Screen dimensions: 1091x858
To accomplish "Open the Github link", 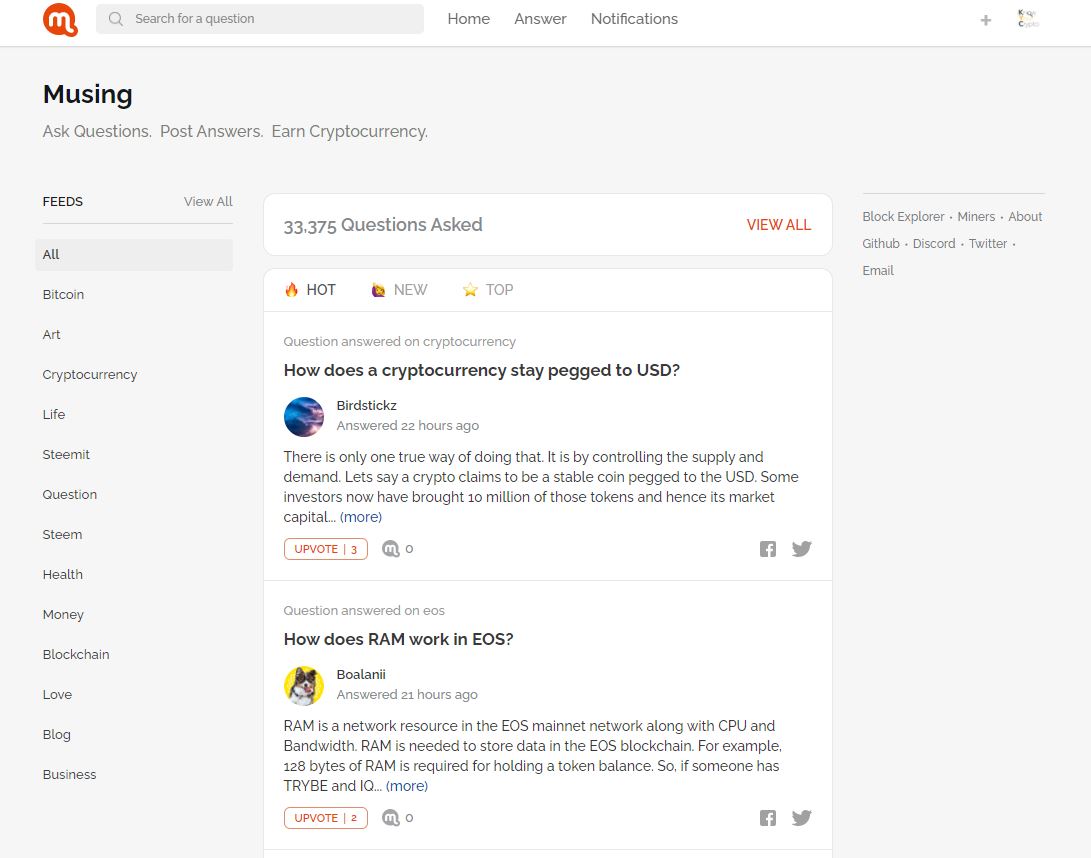I will pos(881,244).
